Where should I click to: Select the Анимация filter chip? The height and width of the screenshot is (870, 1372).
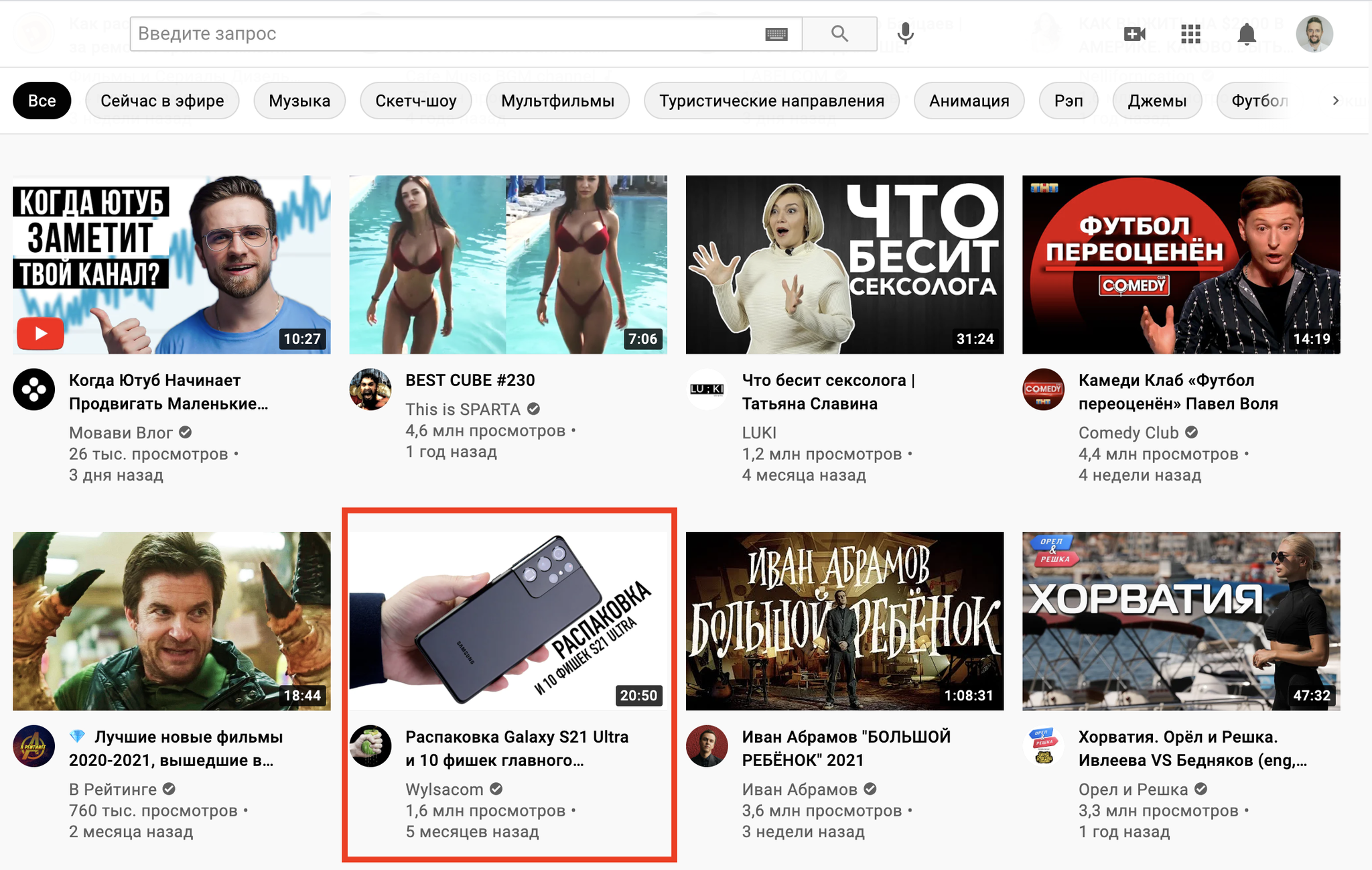(x=969, y=101)
